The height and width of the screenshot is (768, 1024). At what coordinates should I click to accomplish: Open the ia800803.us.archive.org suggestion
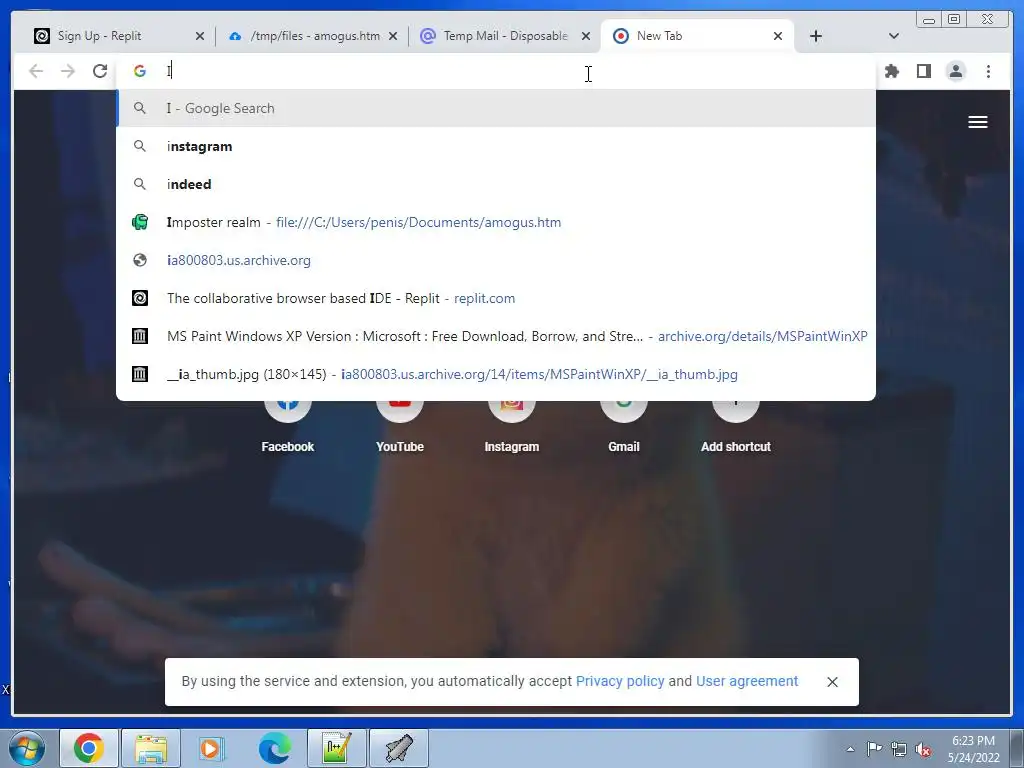[496, 260]
